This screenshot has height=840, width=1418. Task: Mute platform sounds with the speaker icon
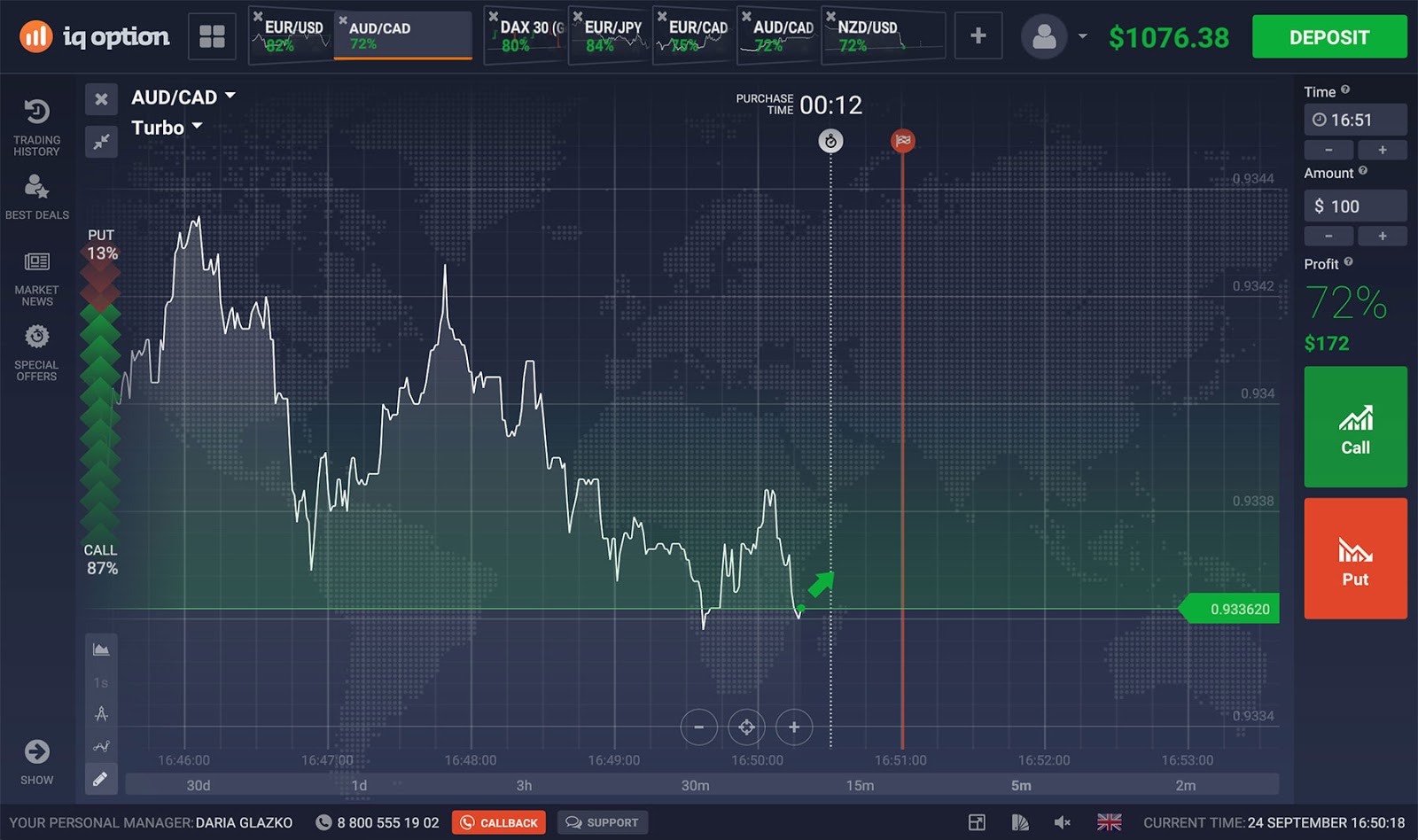(x=1063, y=821)
